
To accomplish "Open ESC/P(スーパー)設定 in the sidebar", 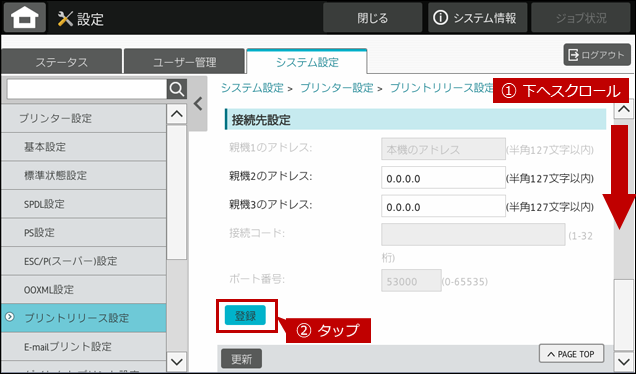I will (84, 261).
